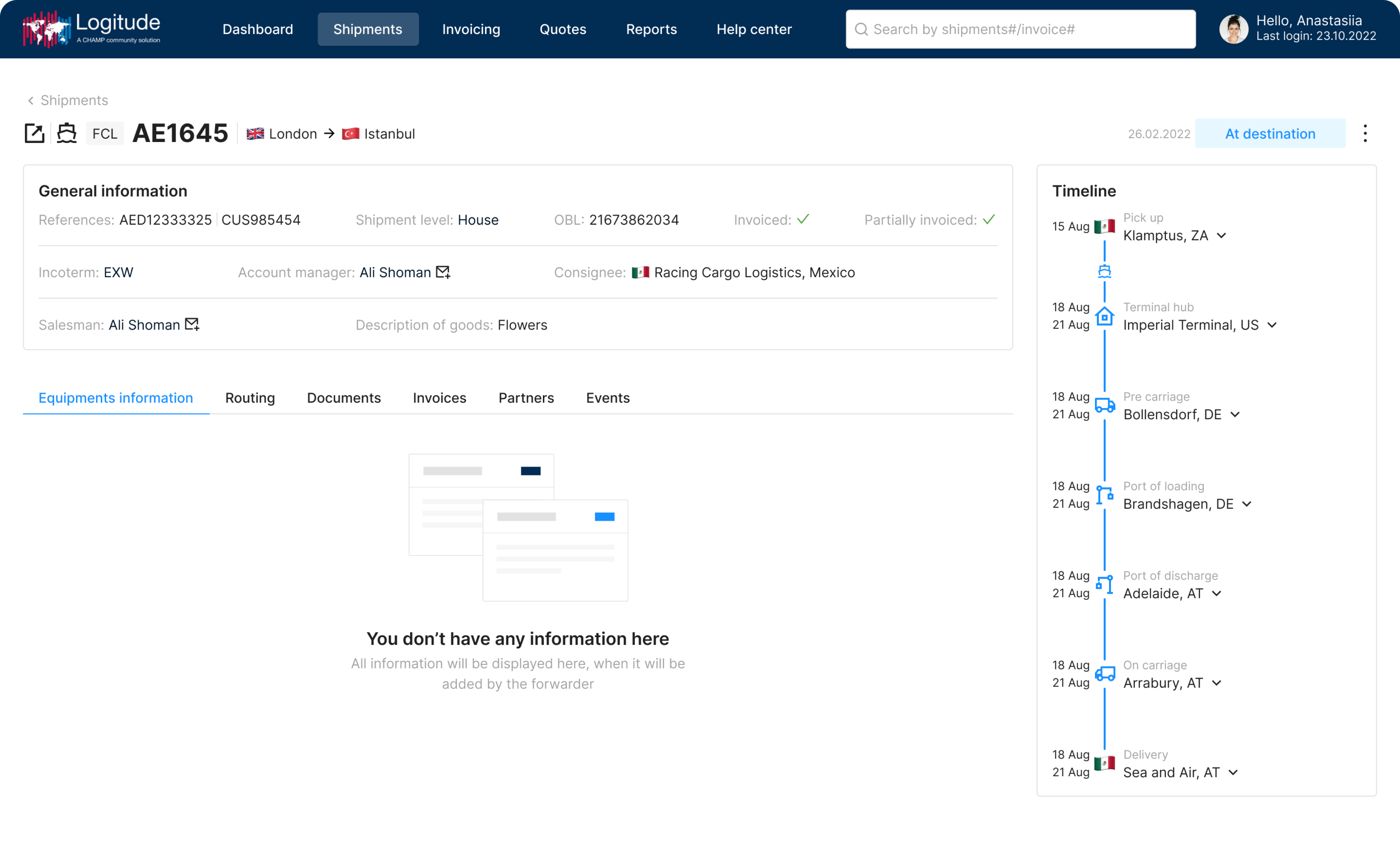Click the pre carriage truck icon on the timeline
1400x856 pixels.
coord(1104,405)
